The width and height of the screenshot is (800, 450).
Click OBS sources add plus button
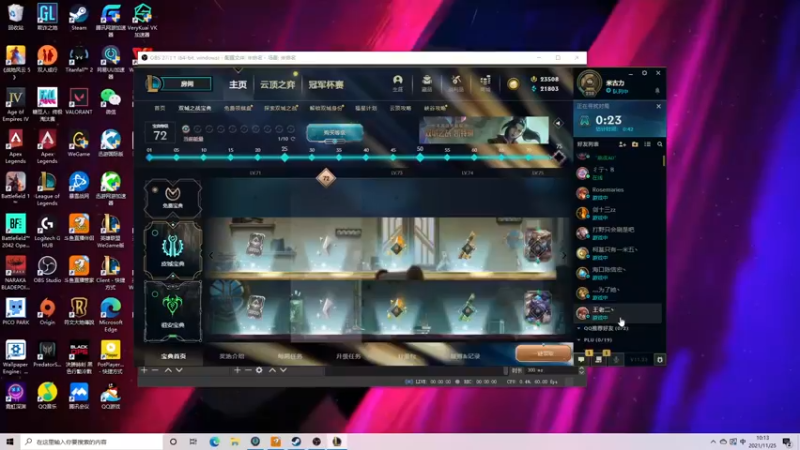237,370
